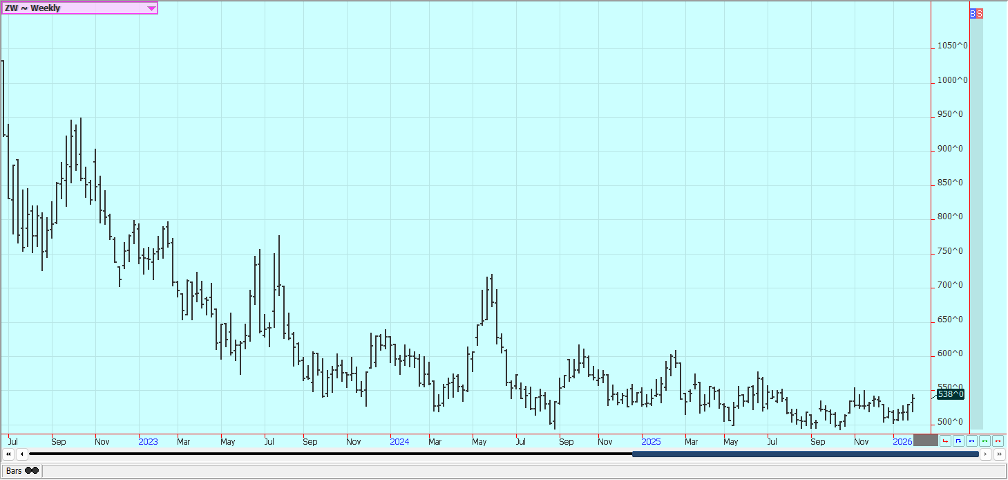Viewport: 1008px width, 480px height.
Task: Click the red S sell button
Action: [x=981, y=13]
